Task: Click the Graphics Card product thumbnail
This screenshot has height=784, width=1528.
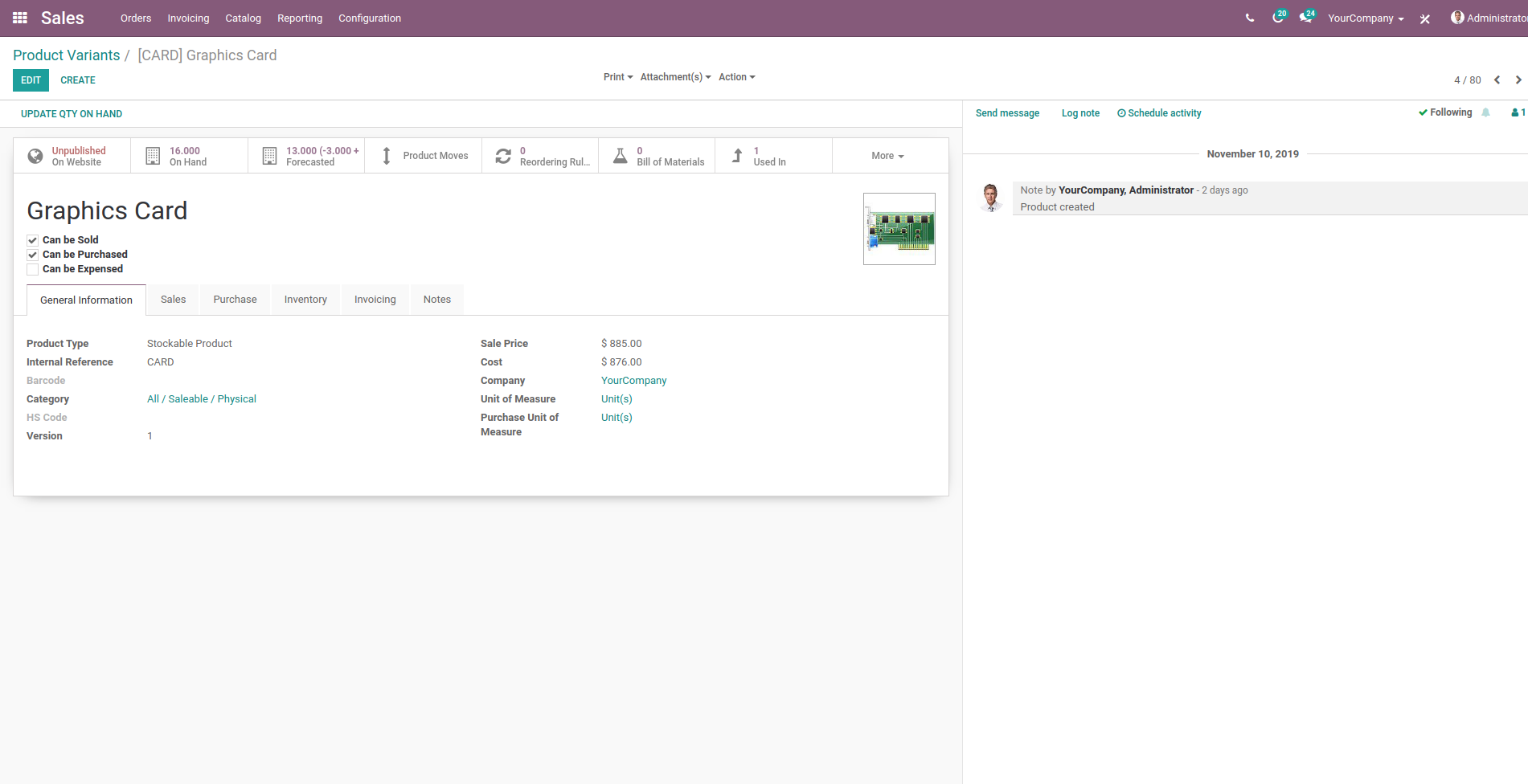Action: click(x=899, y=228)
